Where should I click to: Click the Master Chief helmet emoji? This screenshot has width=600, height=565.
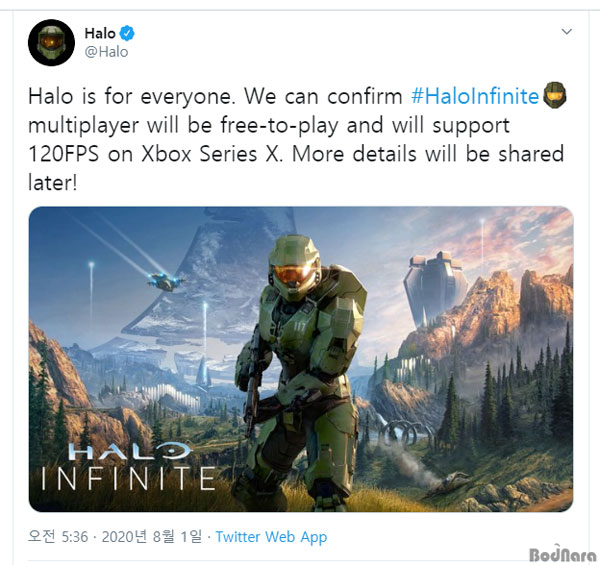point(555,95)
